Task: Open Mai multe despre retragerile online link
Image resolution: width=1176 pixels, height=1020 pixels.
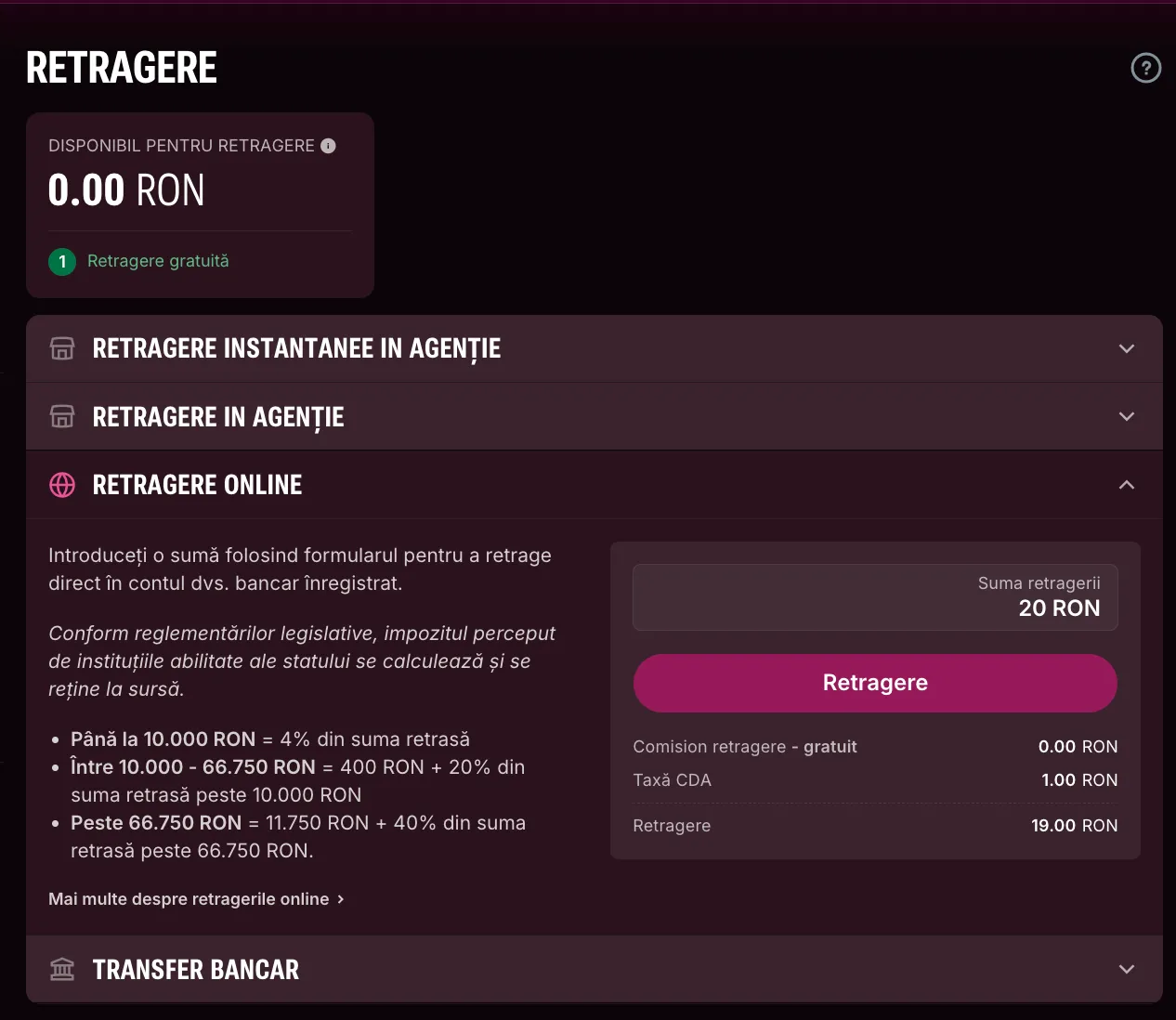Action: (188, 898)
